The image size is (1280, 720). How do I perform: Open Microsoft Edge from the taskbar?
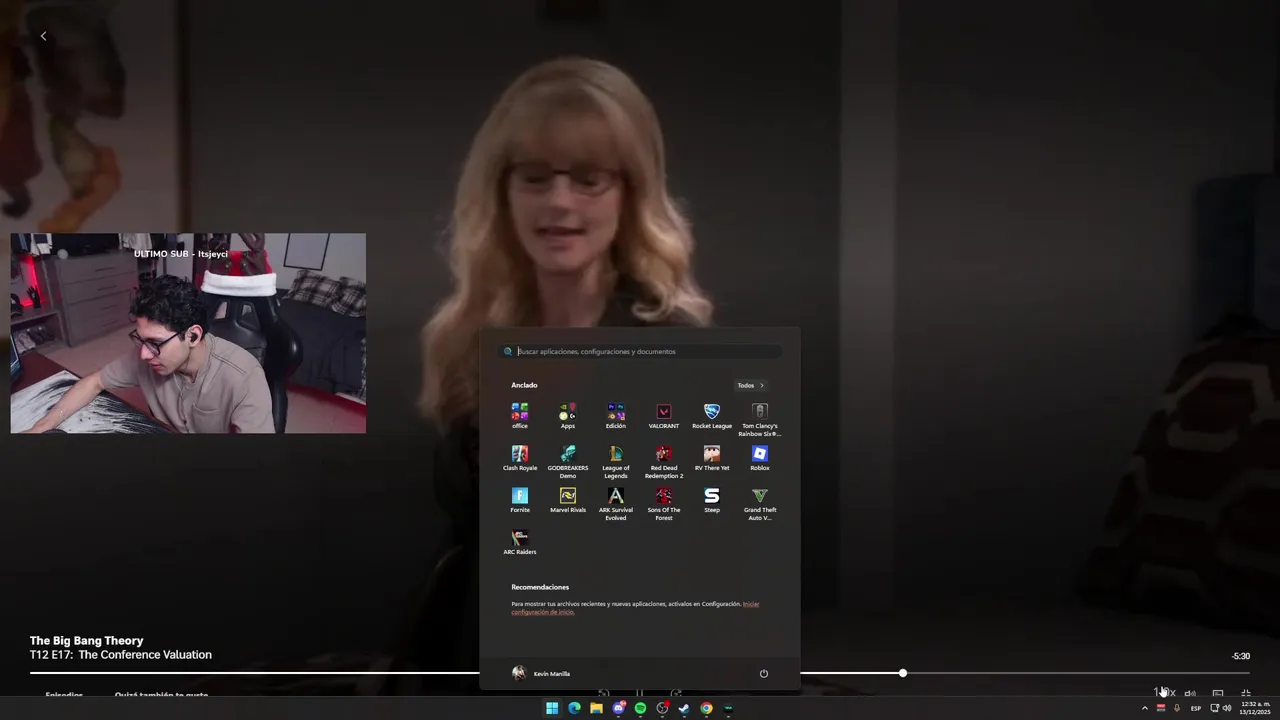click(574, 708)
